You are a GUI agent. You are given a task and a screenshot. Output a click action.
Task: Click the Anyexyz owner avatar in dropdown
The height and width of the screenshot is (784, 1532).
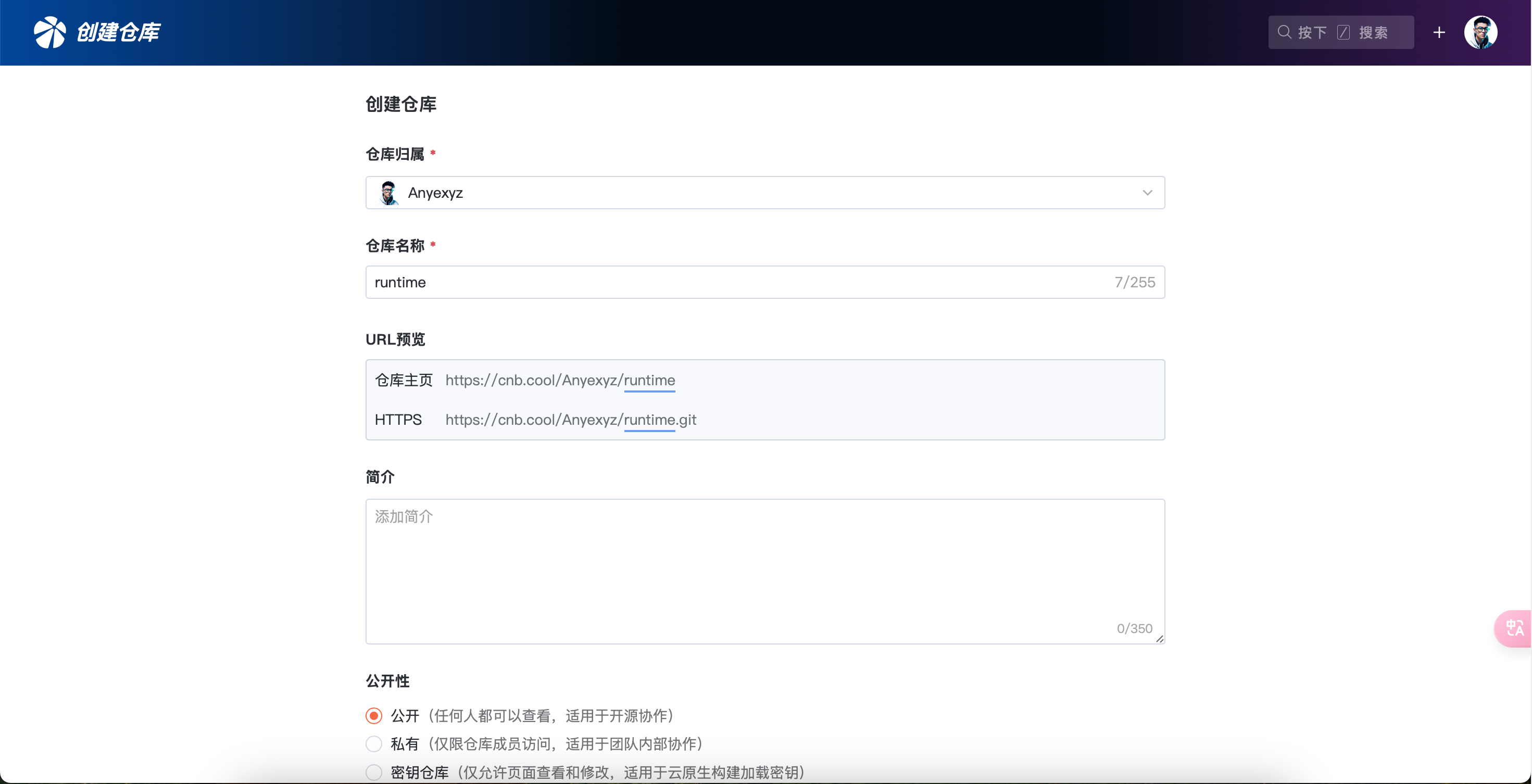(x=388, y=193)
